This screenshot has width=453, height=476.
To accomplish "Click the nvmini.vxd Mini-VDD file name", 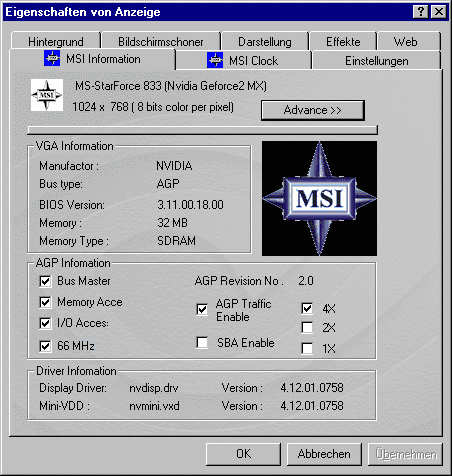I will click(154, 406).
